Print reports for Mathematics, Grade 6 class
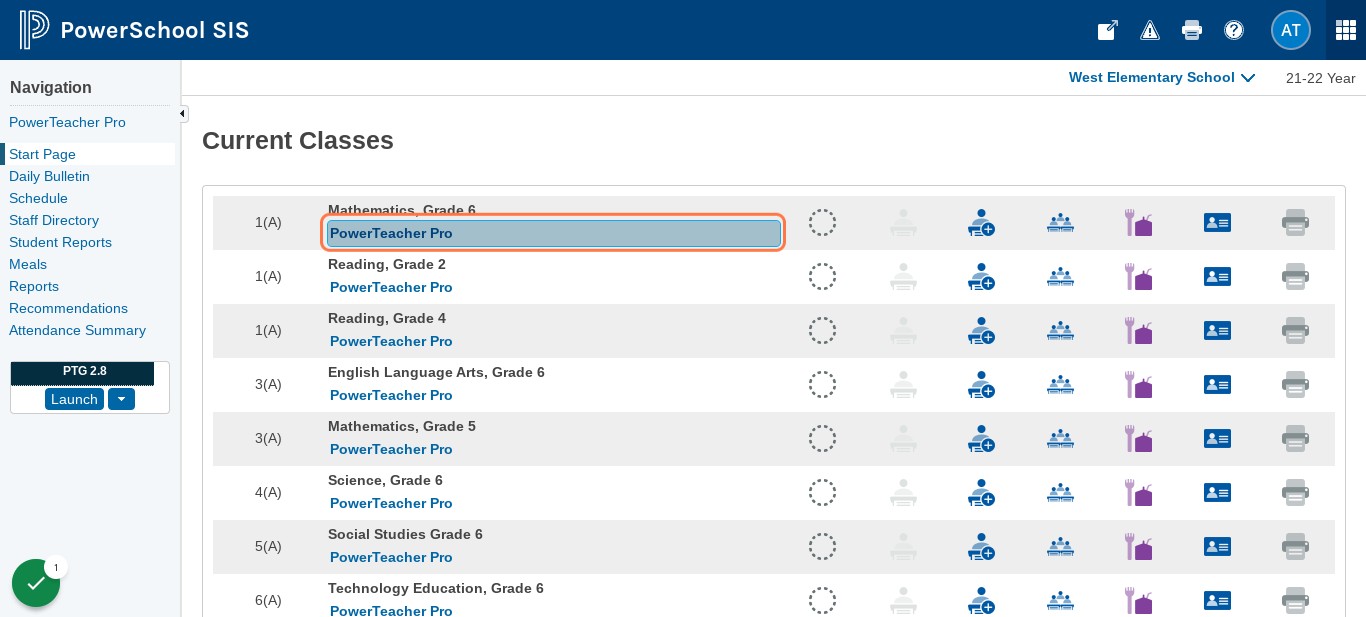Screen dimensions: 1366x617 (x=1295, y=223)
